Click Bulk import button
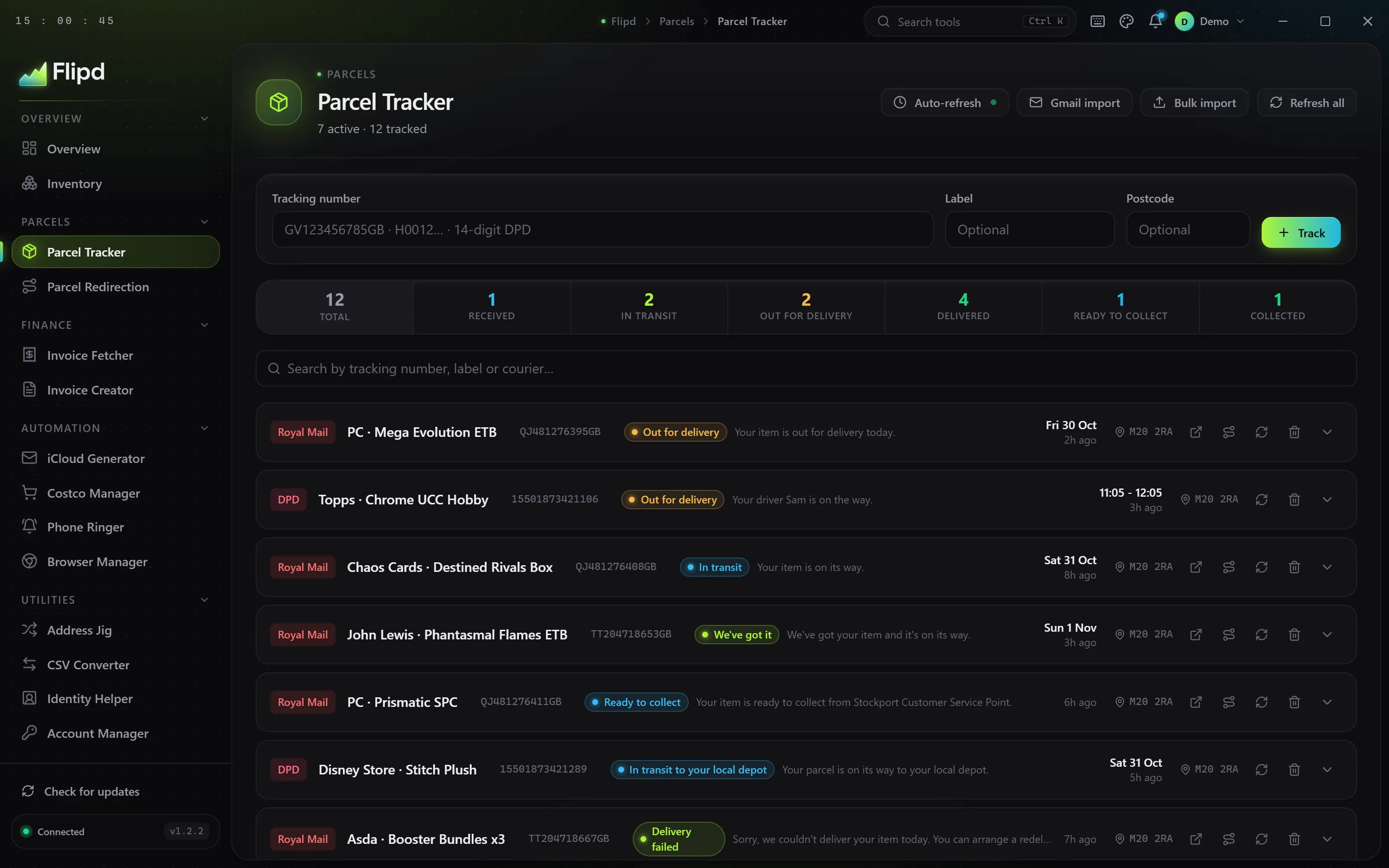This screenshot has width=1389, height=868. coord(1194,103)
